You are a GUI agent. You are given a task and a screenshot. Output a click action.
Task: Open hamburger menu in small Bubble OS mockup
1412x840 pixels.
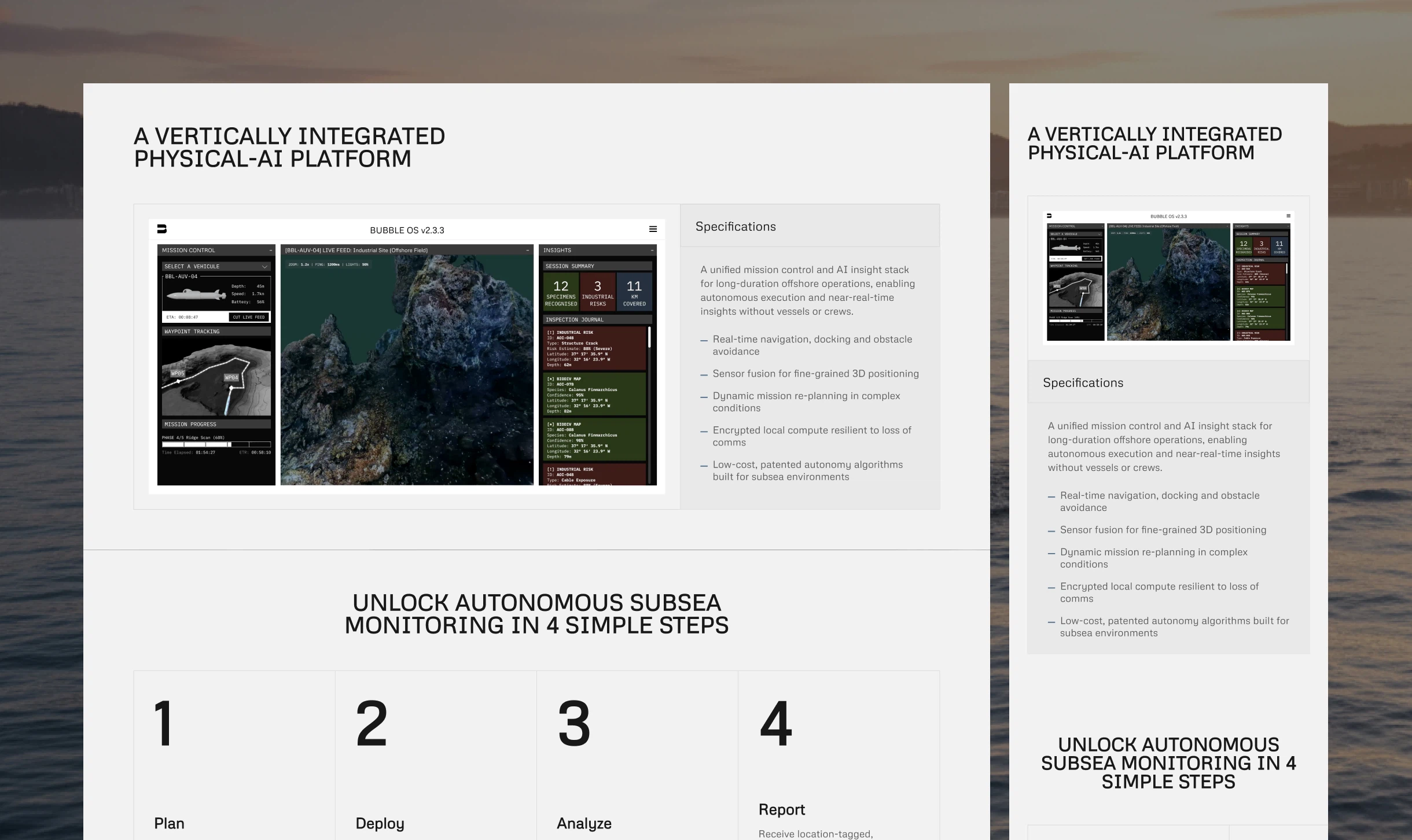(1288, 216)
